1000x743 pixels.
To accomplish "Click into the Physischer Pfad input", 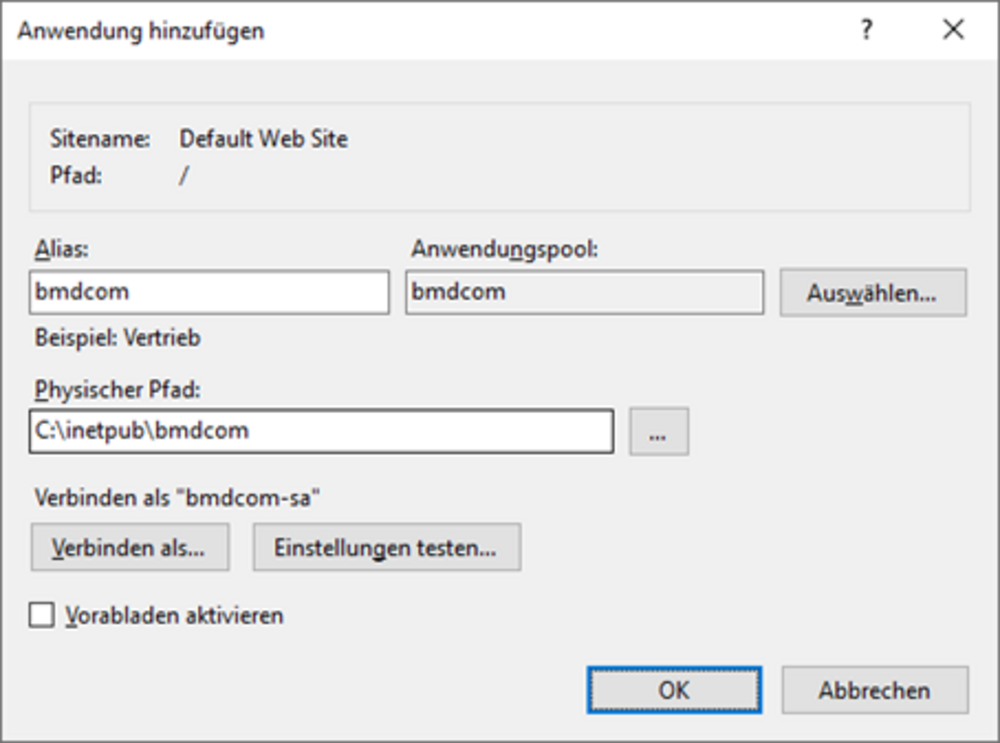I will pos(321,432).
